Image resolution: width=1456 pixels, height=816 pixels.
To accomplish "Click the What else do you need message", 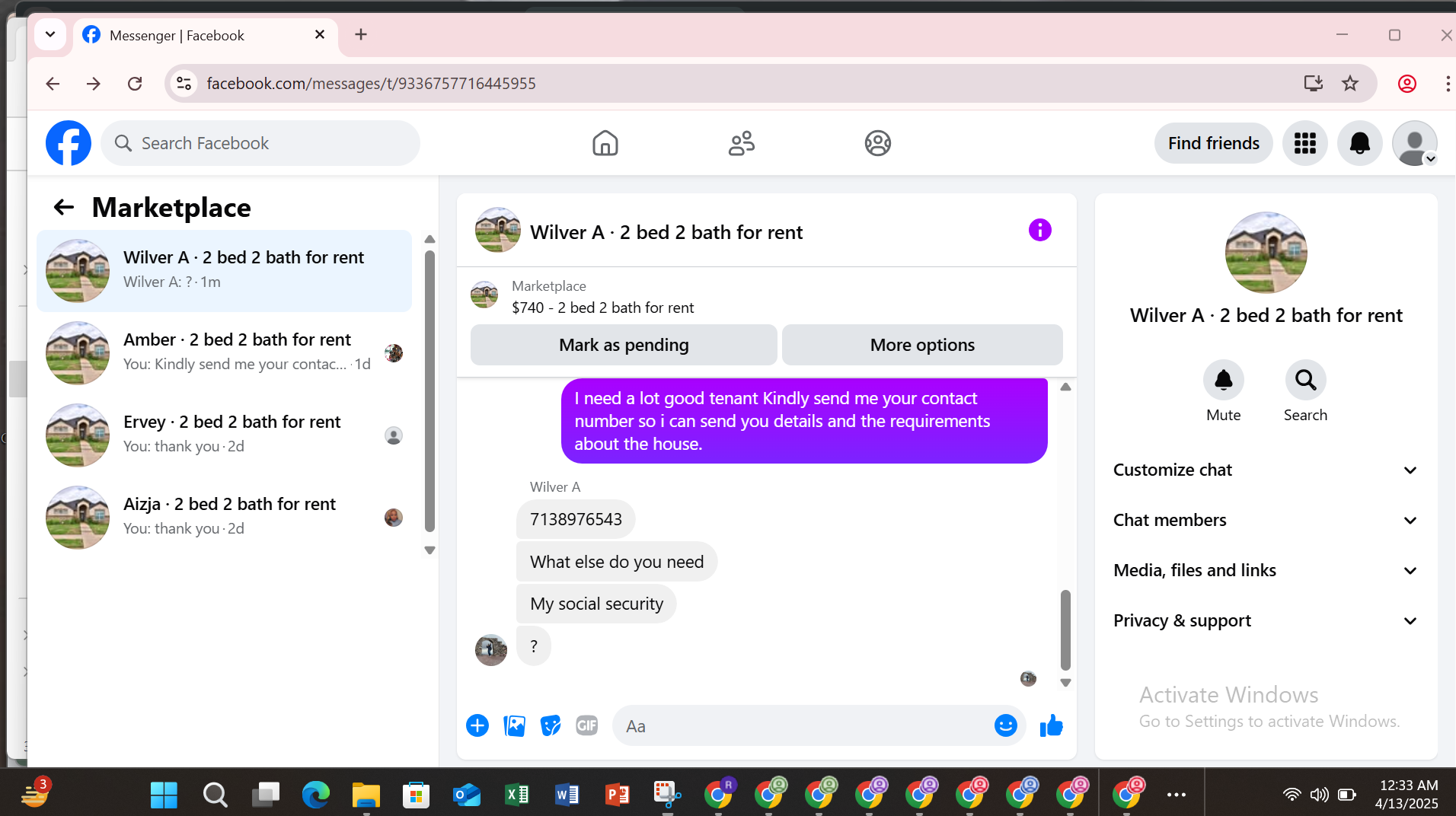I will tap(617, 562).
